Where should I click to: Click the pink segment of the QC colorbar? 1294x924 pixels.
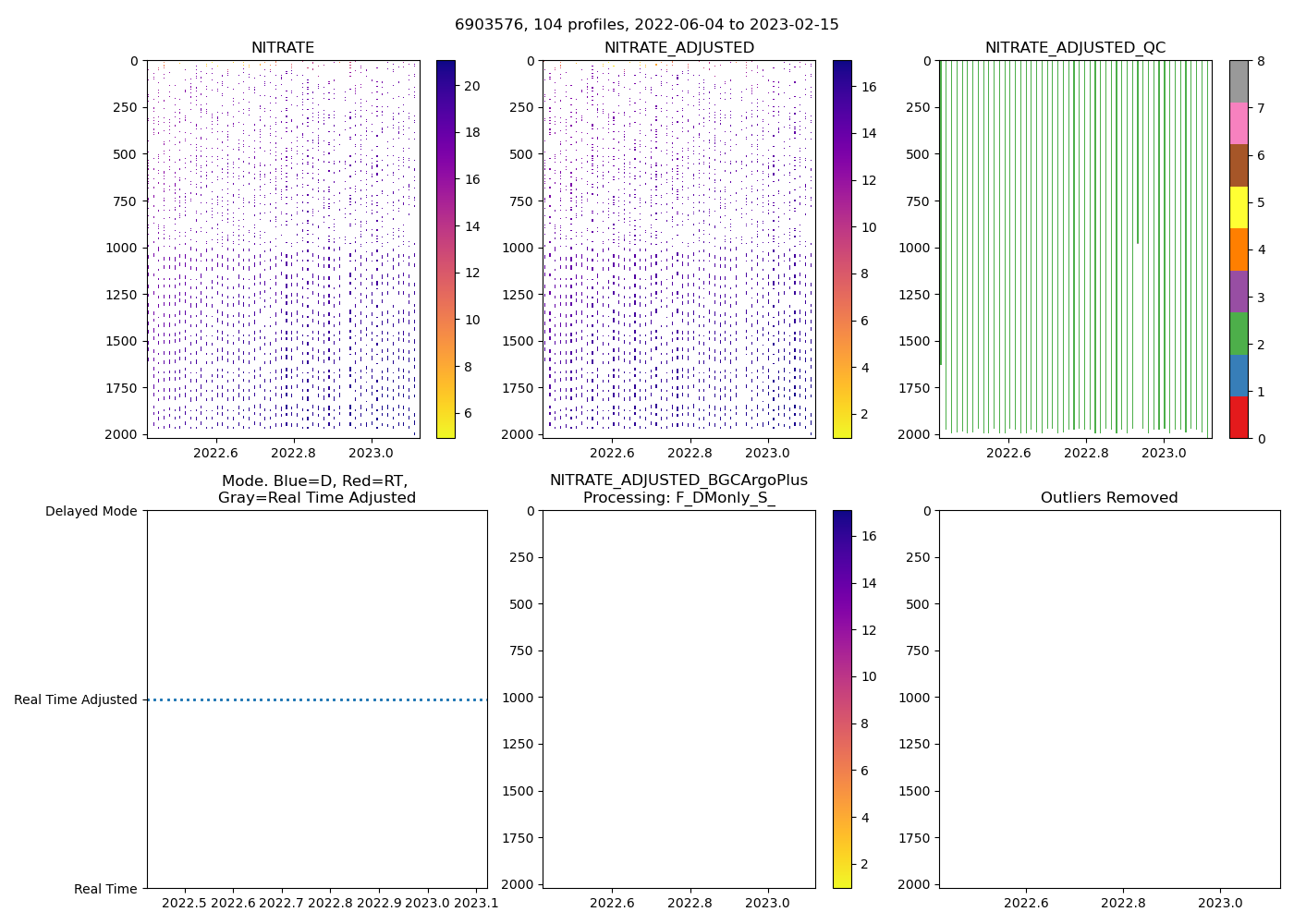(x=1239, y=123)
